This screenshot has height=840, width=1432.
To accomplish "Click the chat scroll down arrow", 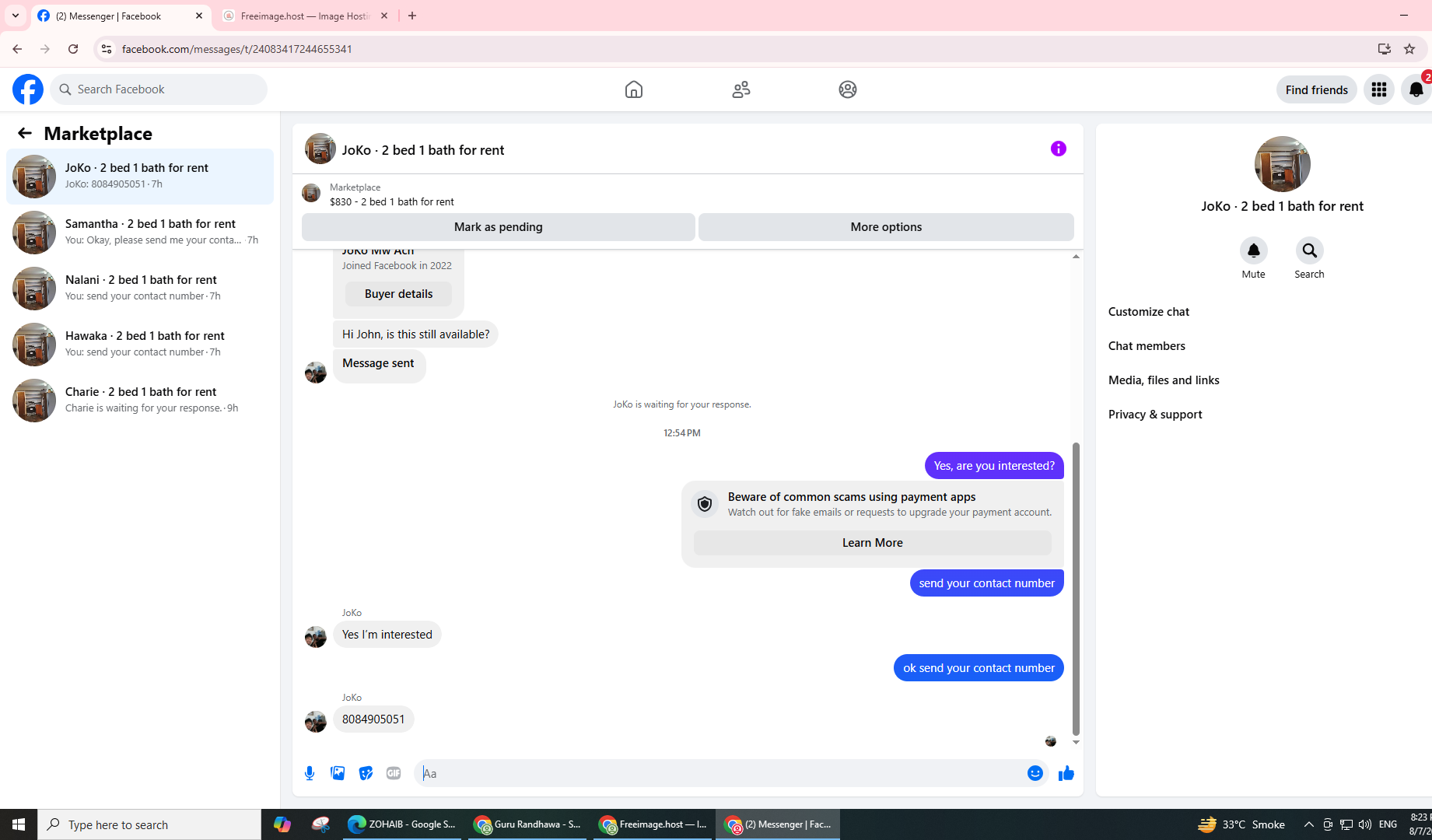I will coord(1076,743).
